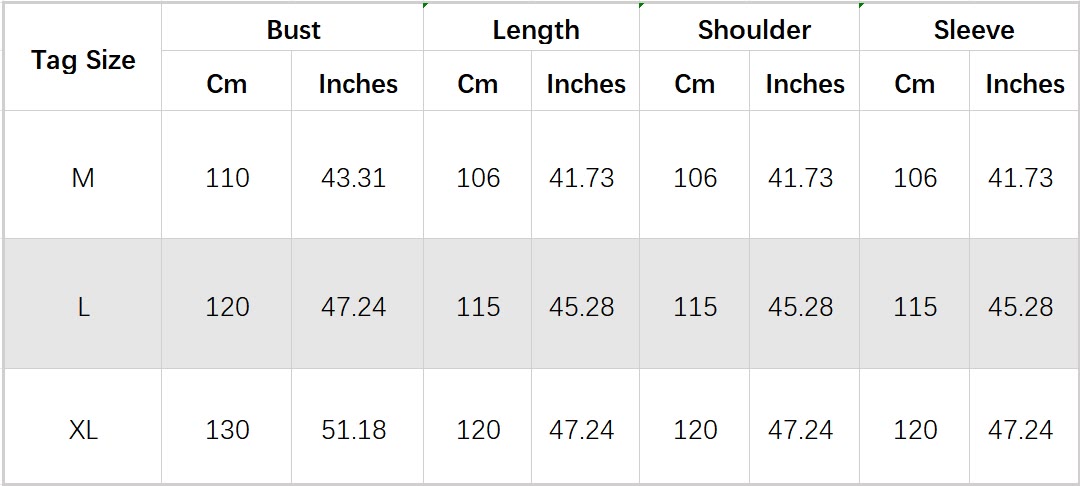Select the 130 bust cm cell
The height and width of the screenshot is (486, 1080).
227,430
